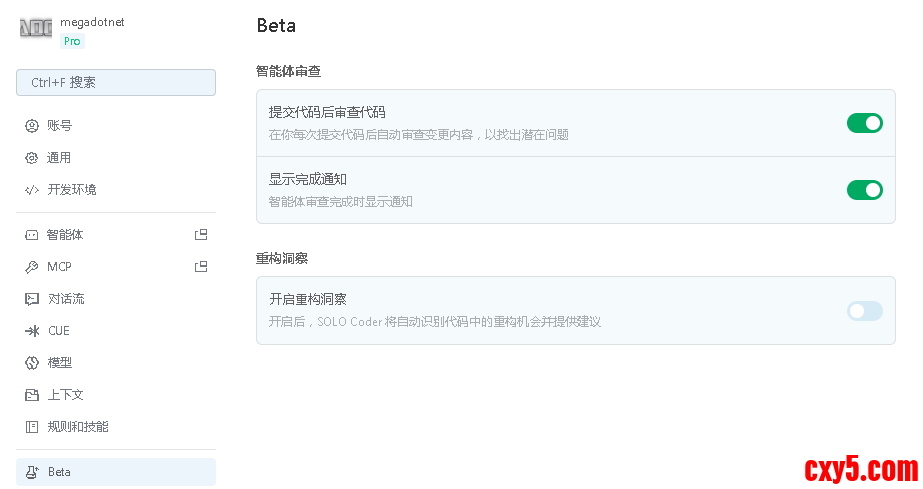Click the megadotnet username text
The width and height of the screenshot is (923, 489).
pos(92,22)
